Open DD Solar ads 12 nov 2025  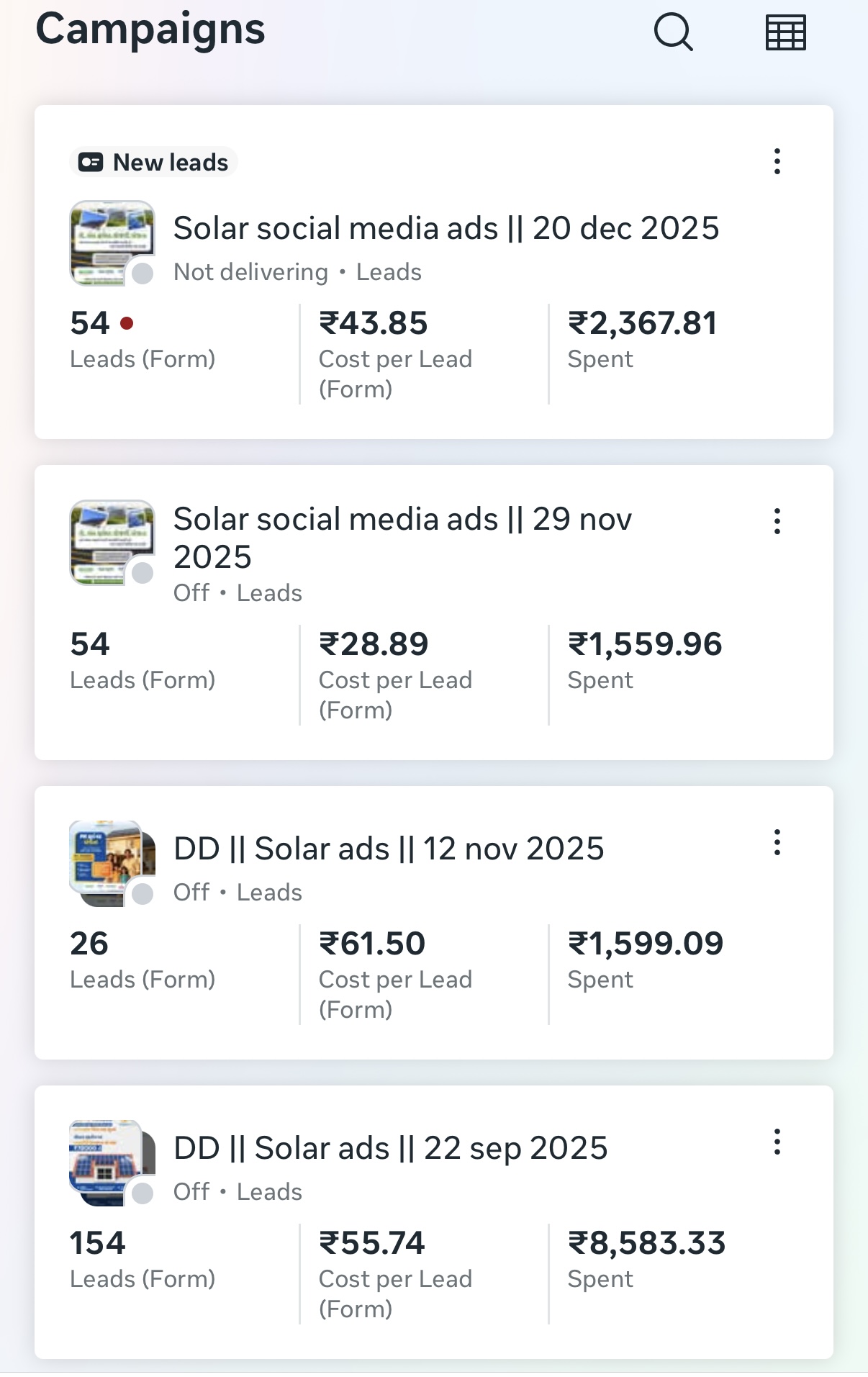(x=389, y=849)
